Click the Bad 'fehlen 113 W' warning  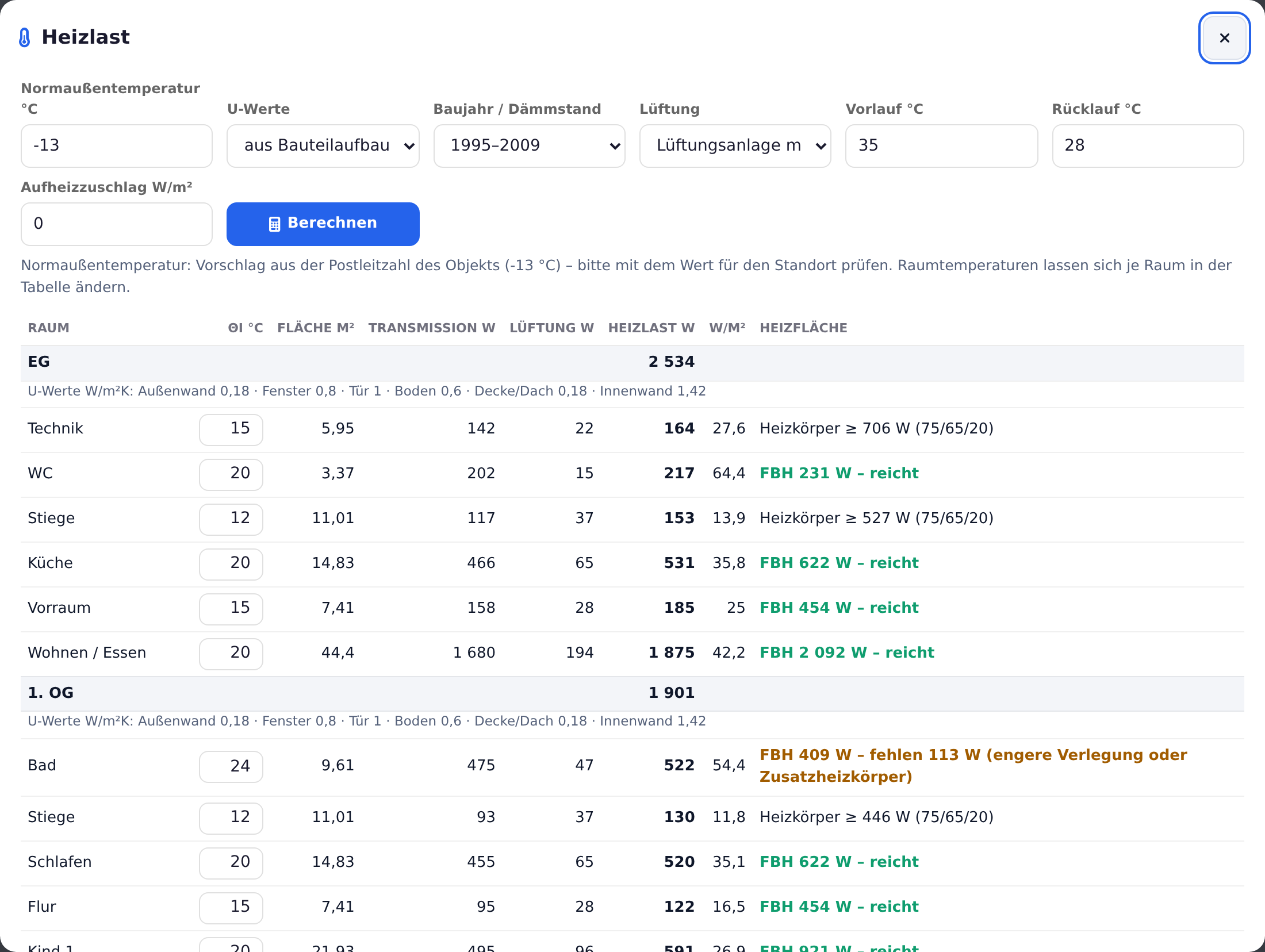[x=973, y=766]
